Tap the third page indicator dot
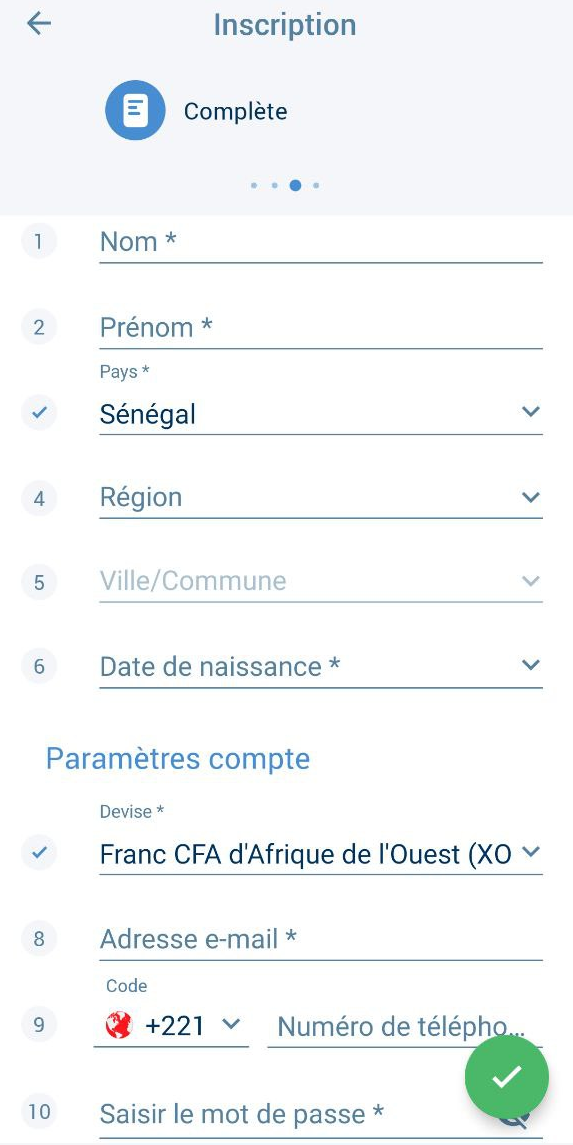Screen dimensions: 573x1145 coord(295,185)
